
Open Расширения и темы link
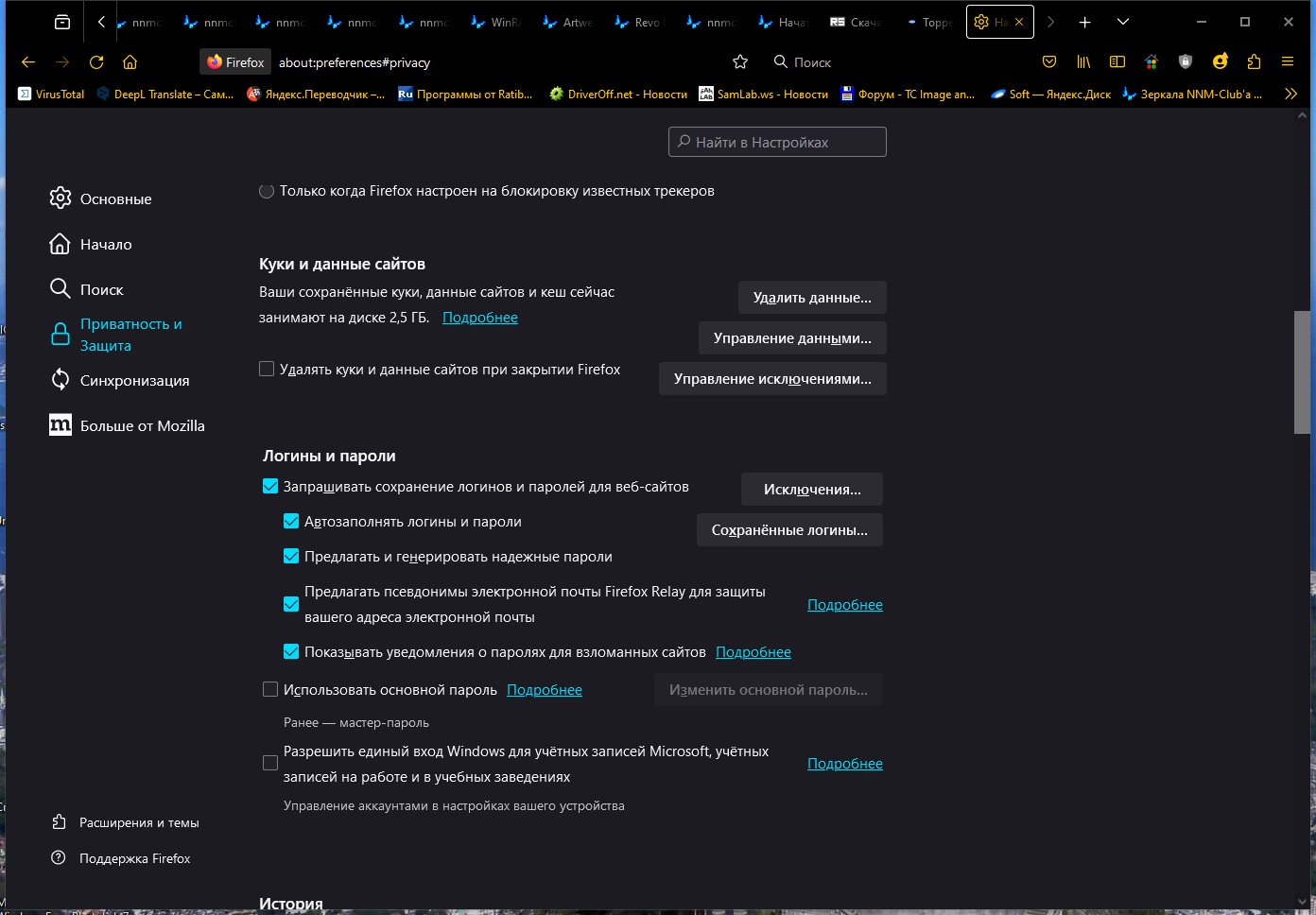(x=126, y=822)
